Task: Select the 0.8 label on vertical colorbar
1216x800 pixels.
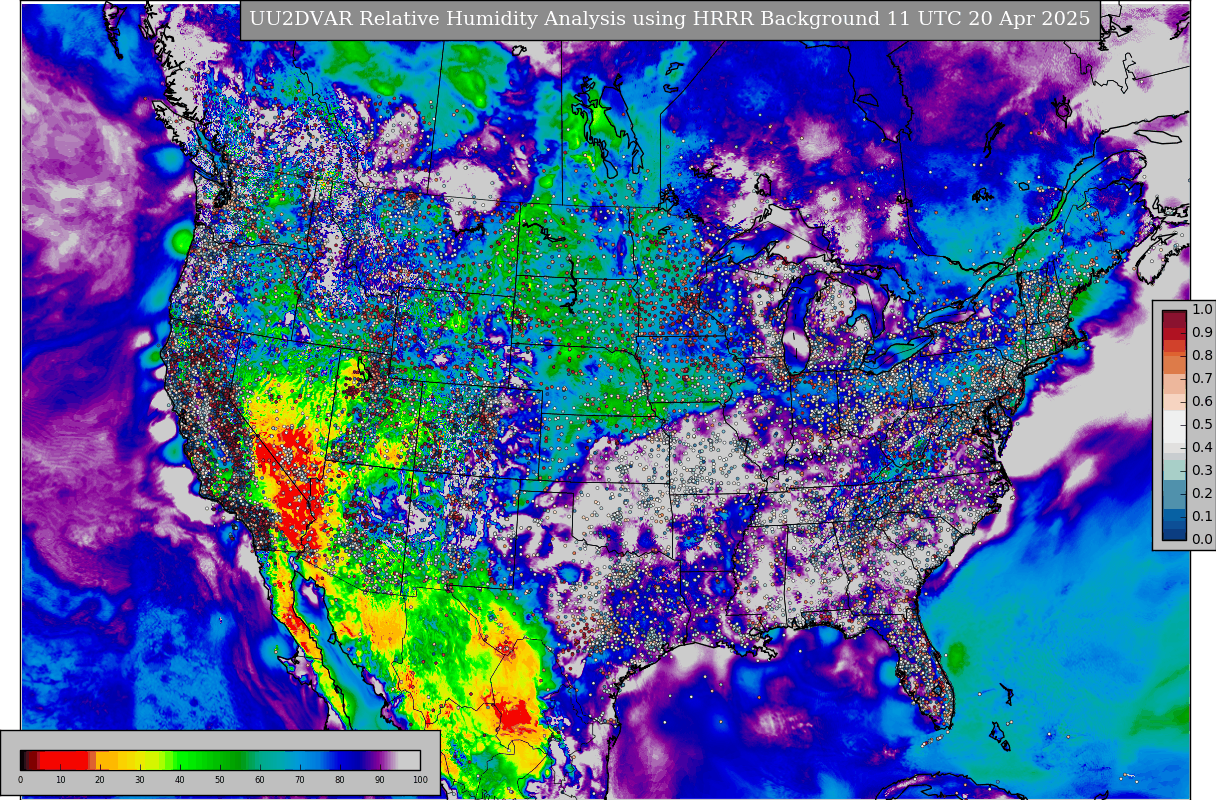Action: click(x=1202, y=355)
